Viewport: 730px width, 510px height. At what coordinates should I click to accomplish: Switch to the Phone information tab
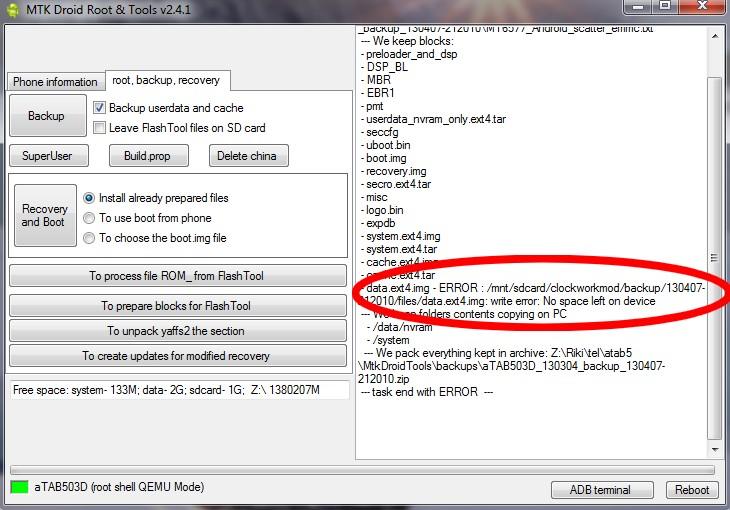pos(55,82)
